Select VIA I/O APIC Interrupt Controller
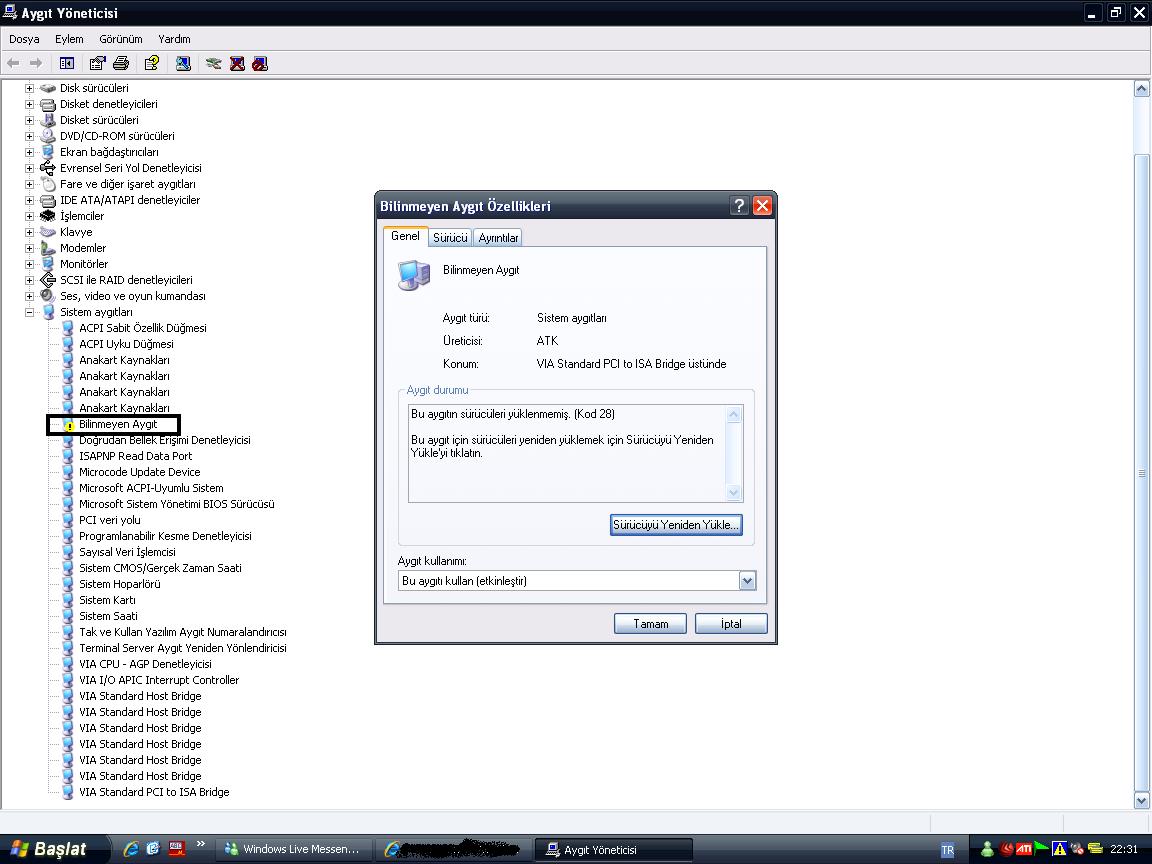Image resolution: width=1152 pixels, height=864 pixels. tap(159, 680)
